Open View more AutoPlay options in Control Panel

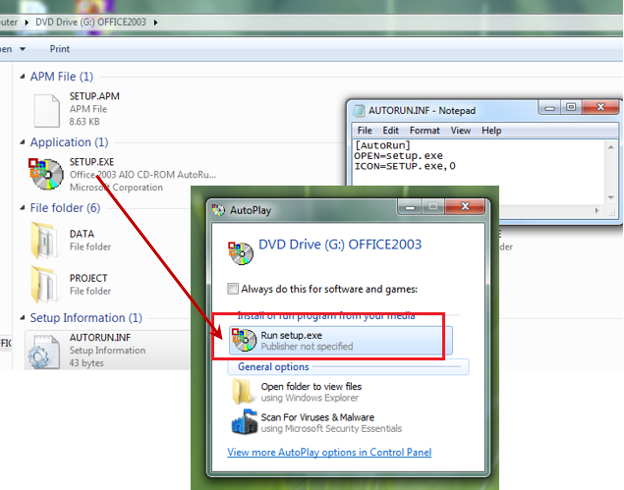pyautogui.click(x=329, y=453)
